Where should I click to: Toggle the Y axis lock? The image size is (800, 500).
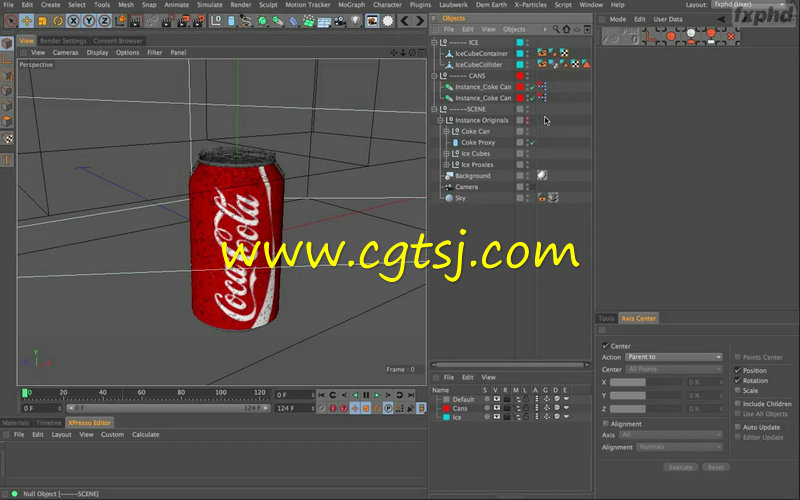point(89,21)
